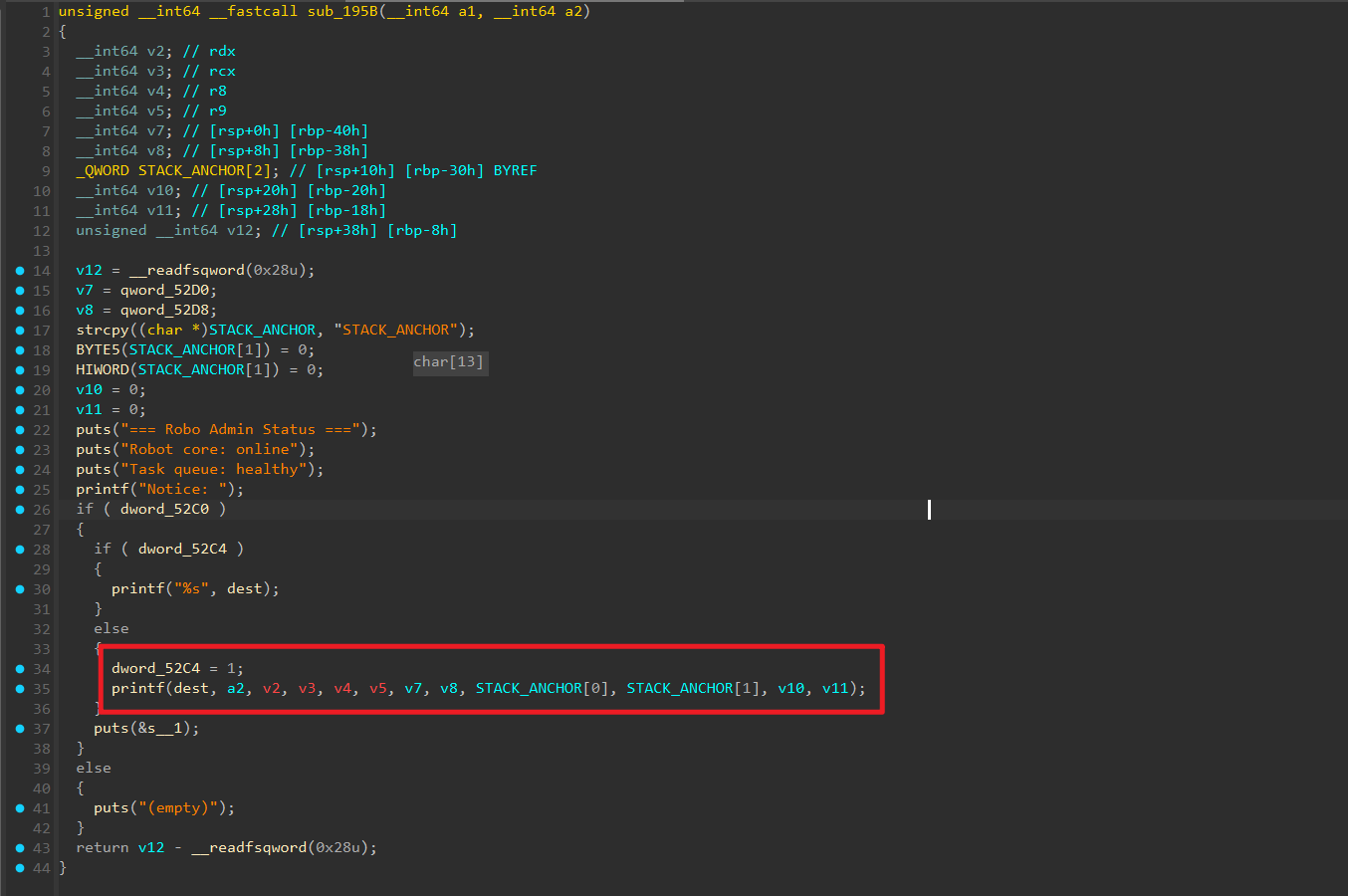Click the BYREF comment on line 9
Screen dimensions: 1348x896
[515, 171]
